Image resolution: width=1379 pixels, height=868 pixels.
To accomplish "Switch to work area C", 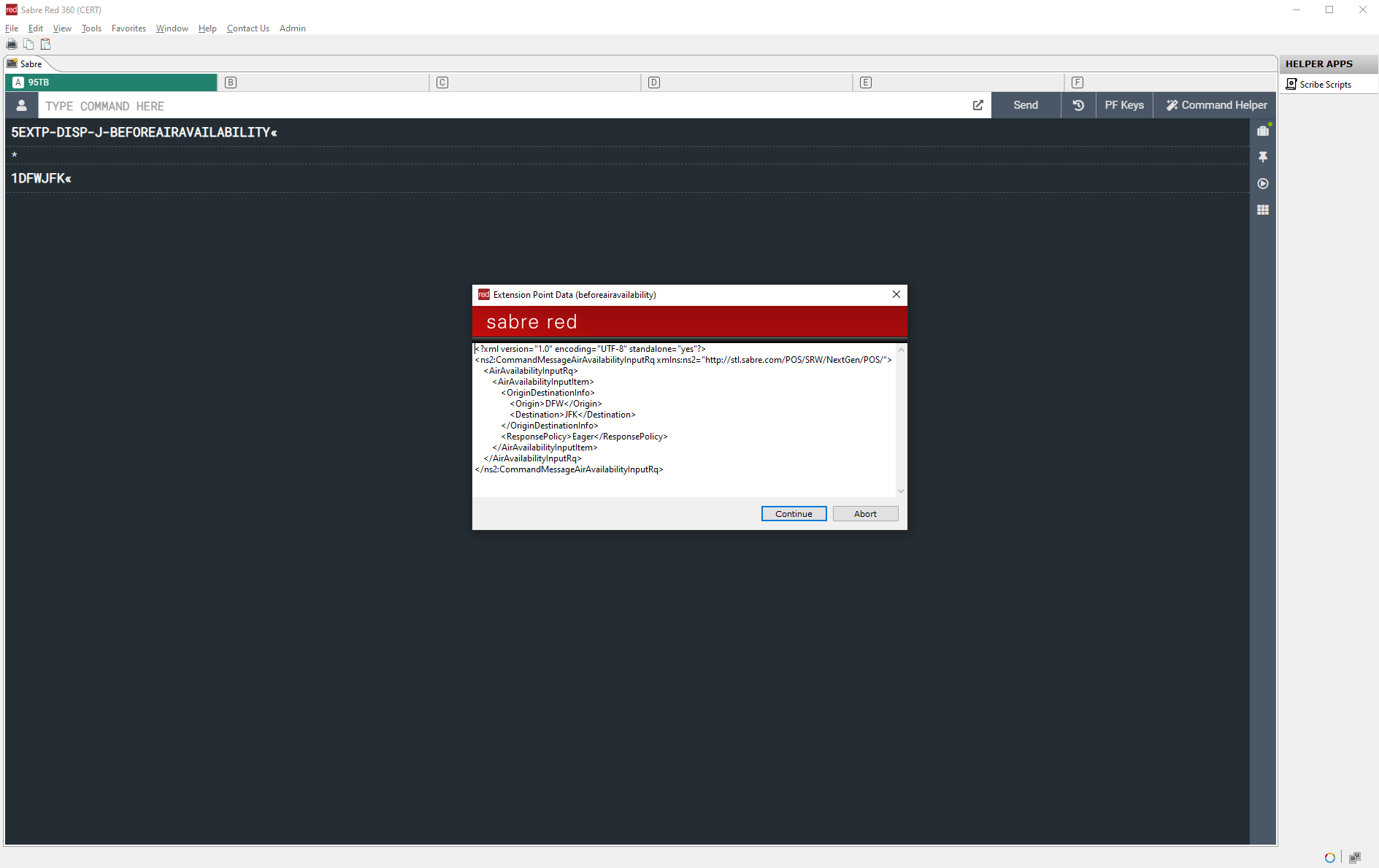I will point(534,82).
